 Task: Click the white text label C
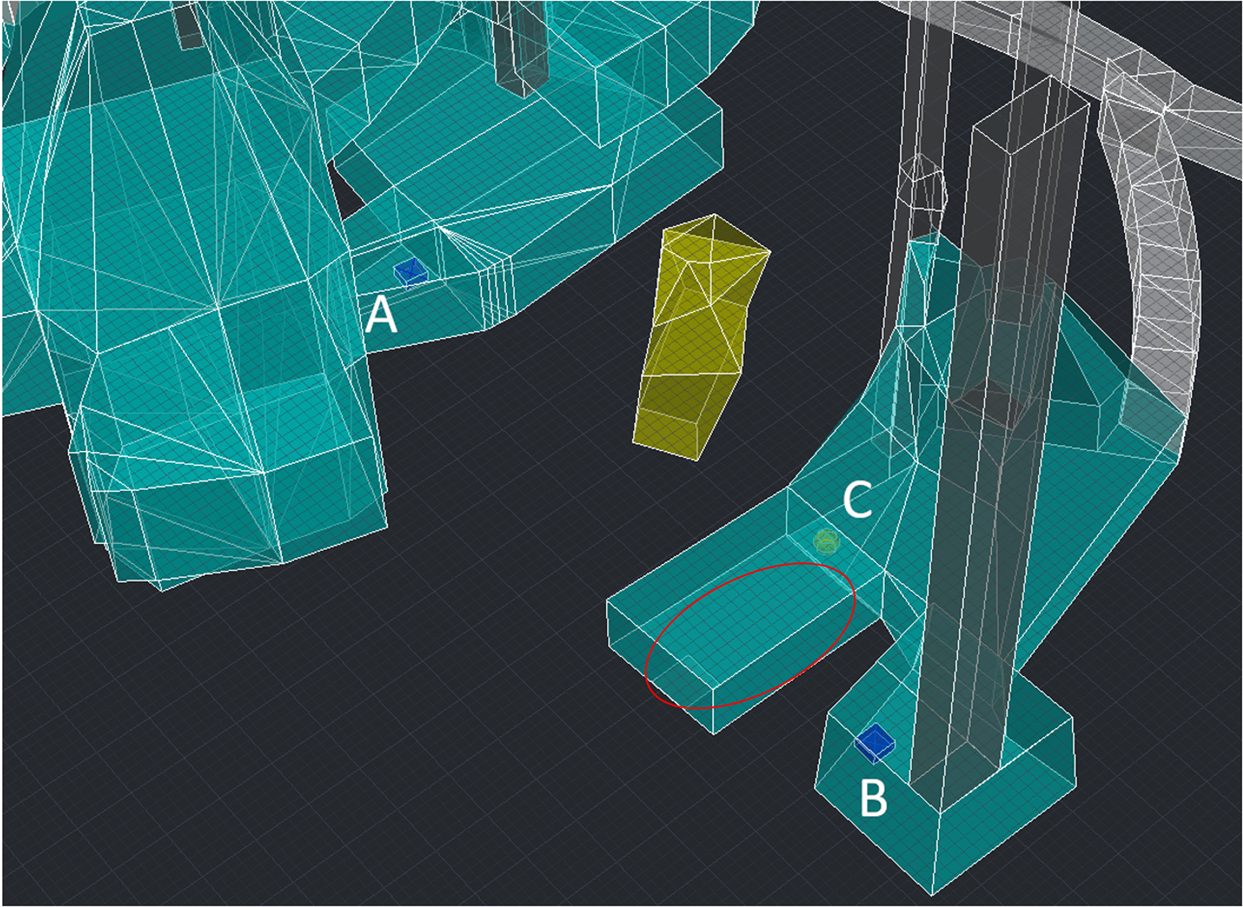pyautogui.click(x=859, y=502)
